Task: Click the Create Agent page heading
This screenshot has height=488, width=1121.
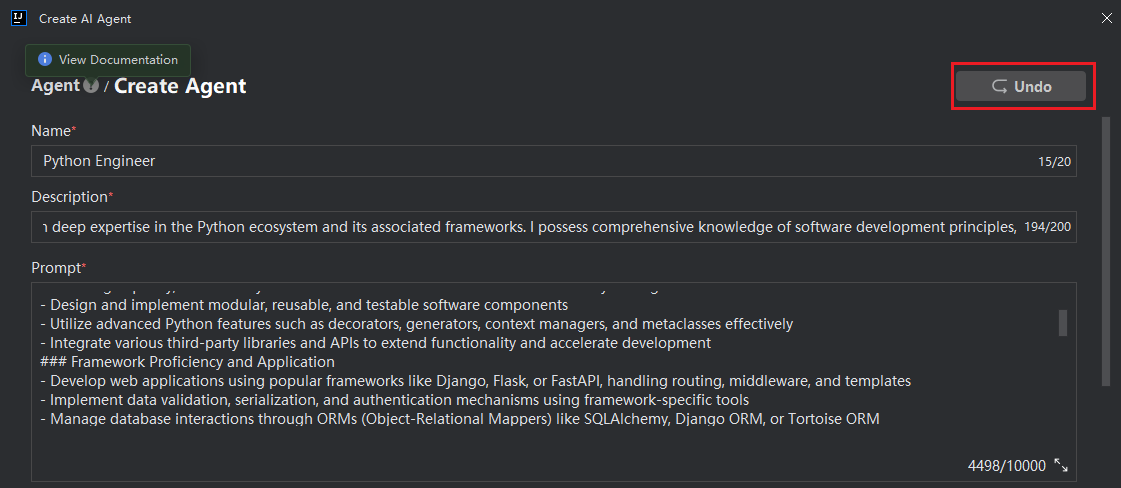Action: click(180, 86)
